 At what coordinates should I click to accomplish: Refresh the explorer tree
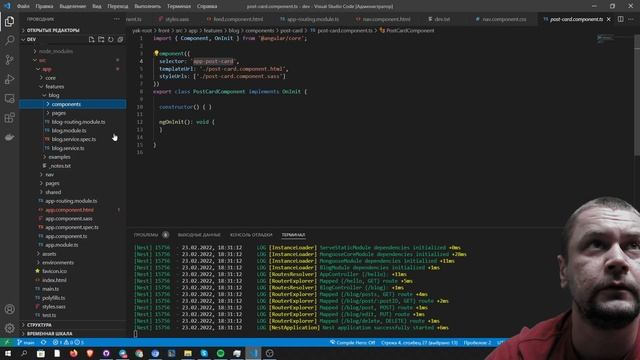tap(111, 40)
